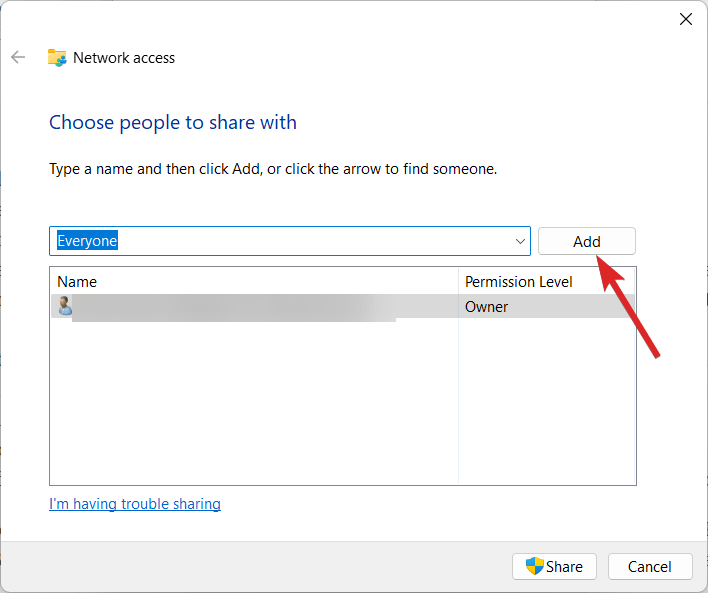Click the Owner permission level cell
The height and width of the screenshot is (593, 708).
point(487,307)
